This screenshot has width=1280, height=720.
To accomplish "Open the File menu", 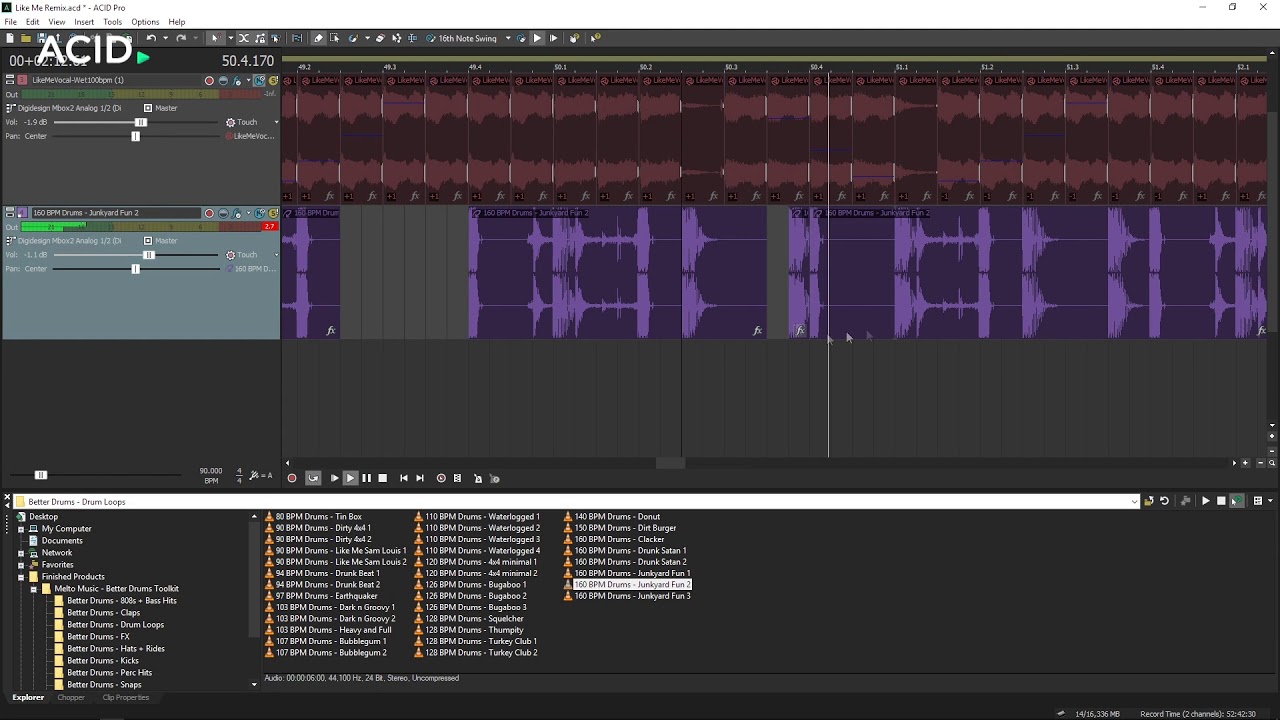I will 10,22.
